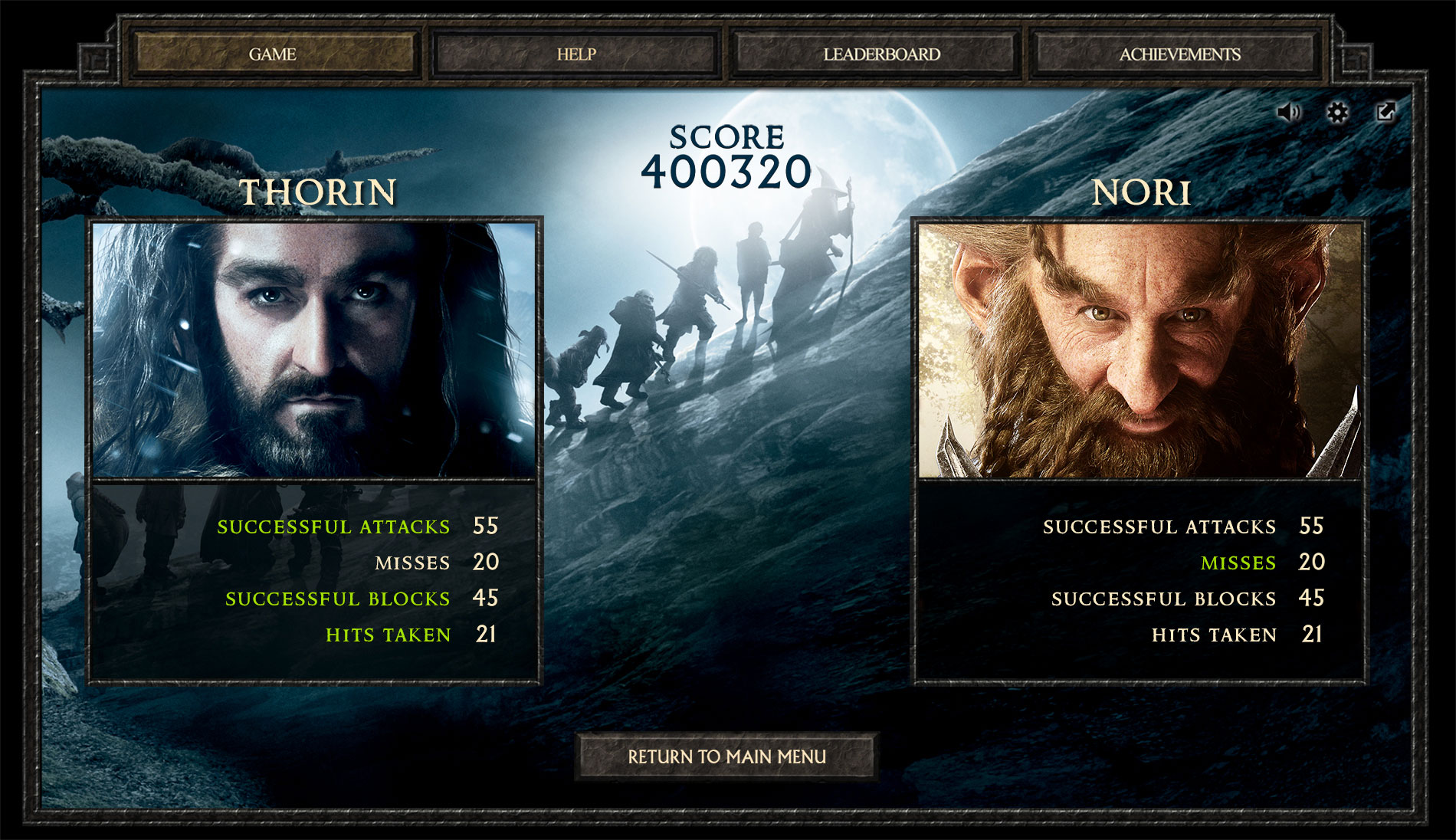1456x840 pixels.
Task: Click the Thorin name heading
Action: (x=318, y=192)
